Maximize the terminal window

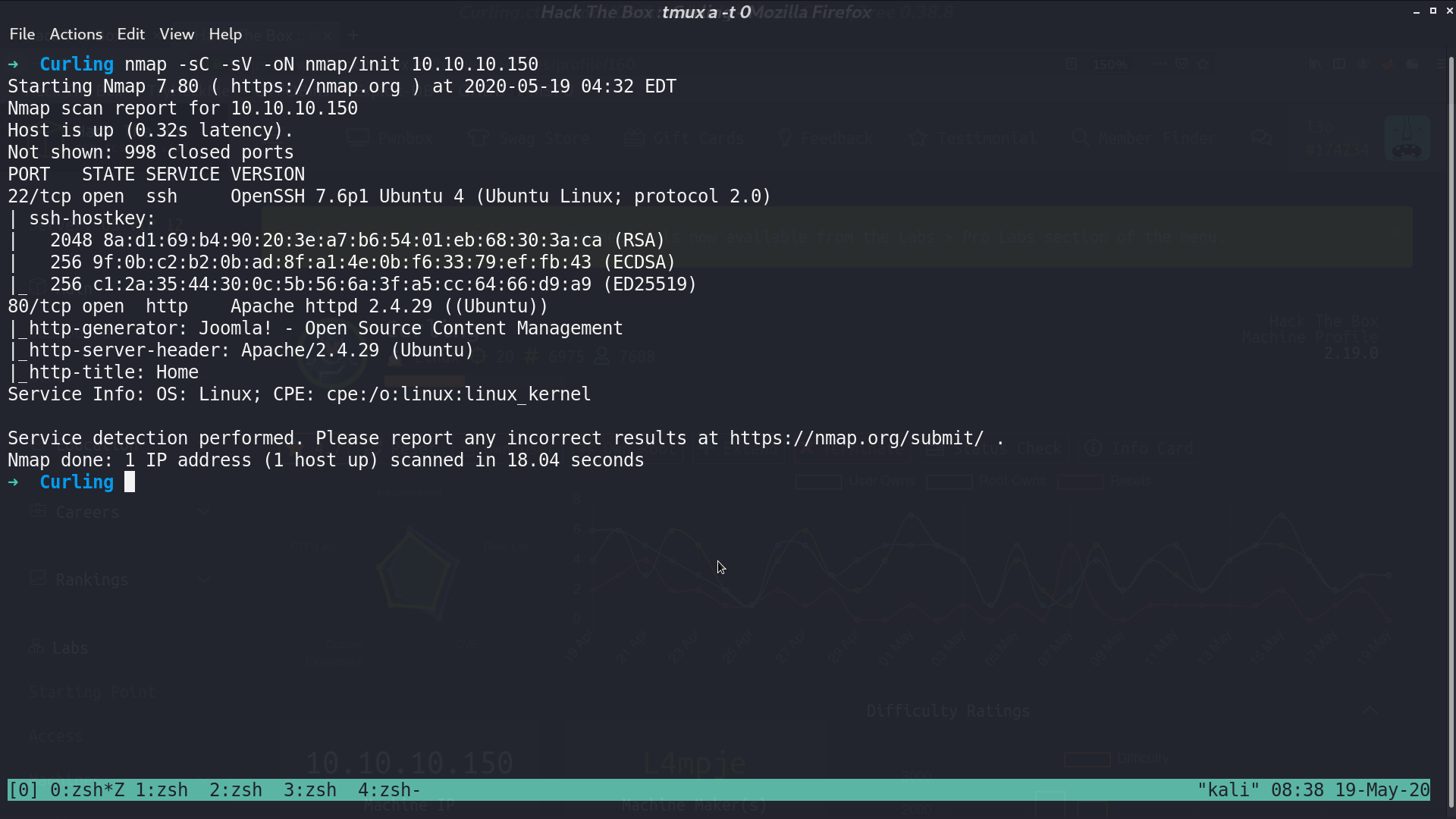(x=1433, y=11)
